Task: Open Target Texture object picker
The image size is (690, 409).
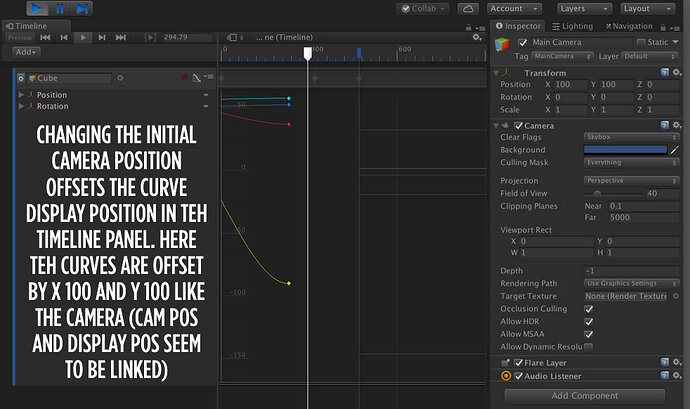Action: pos(675,296)
